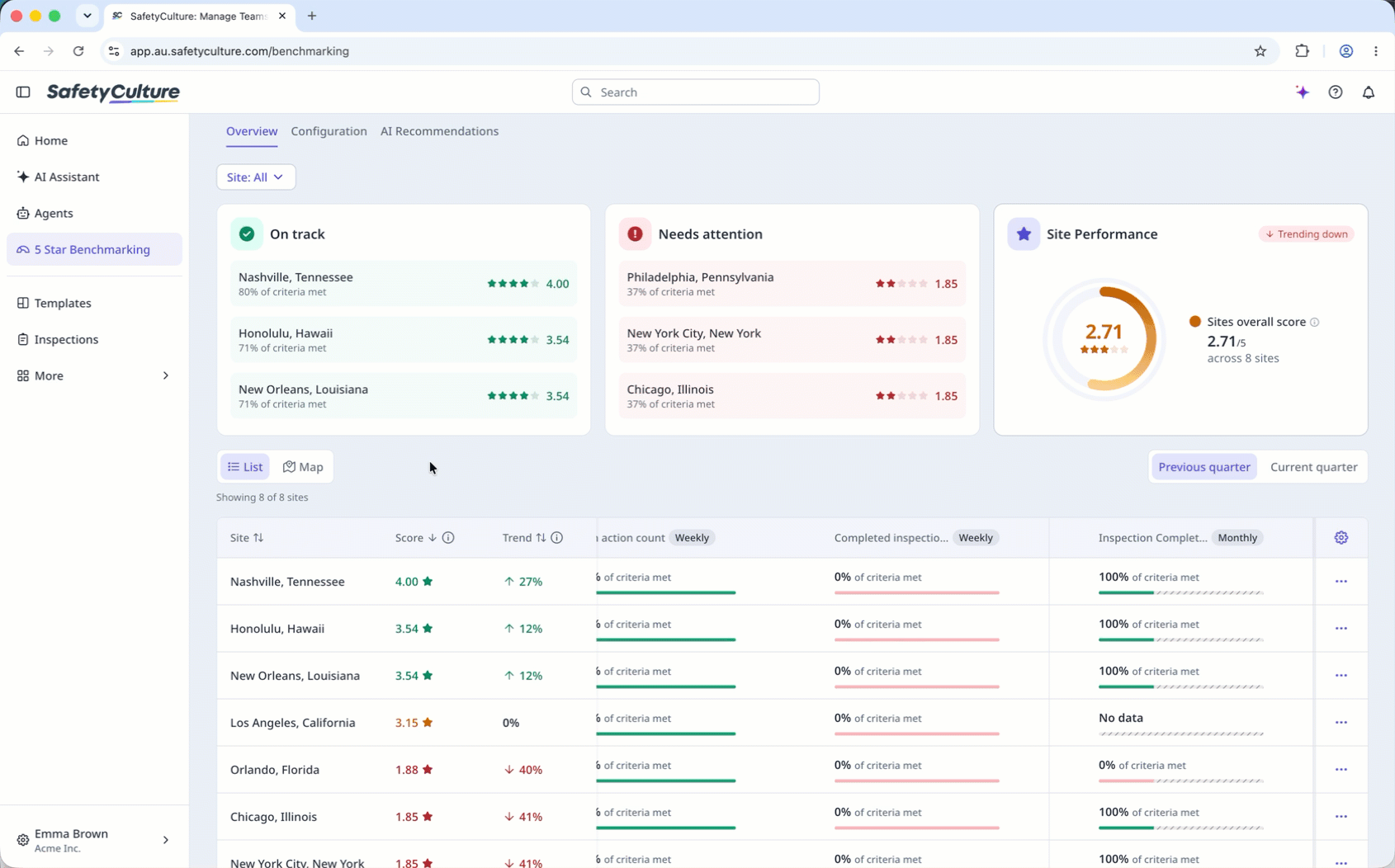
Task: Click Orlando, Florida site name
Action: [x=275, y=770]
